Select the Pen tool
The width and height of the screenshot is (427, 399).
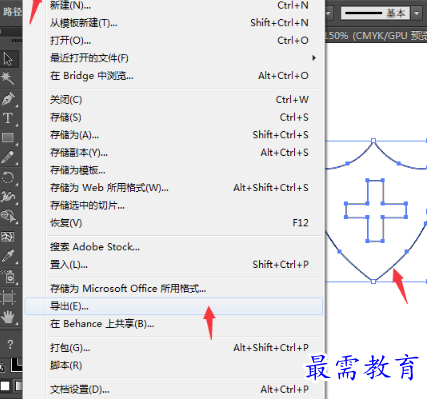[x=8, y=99]
